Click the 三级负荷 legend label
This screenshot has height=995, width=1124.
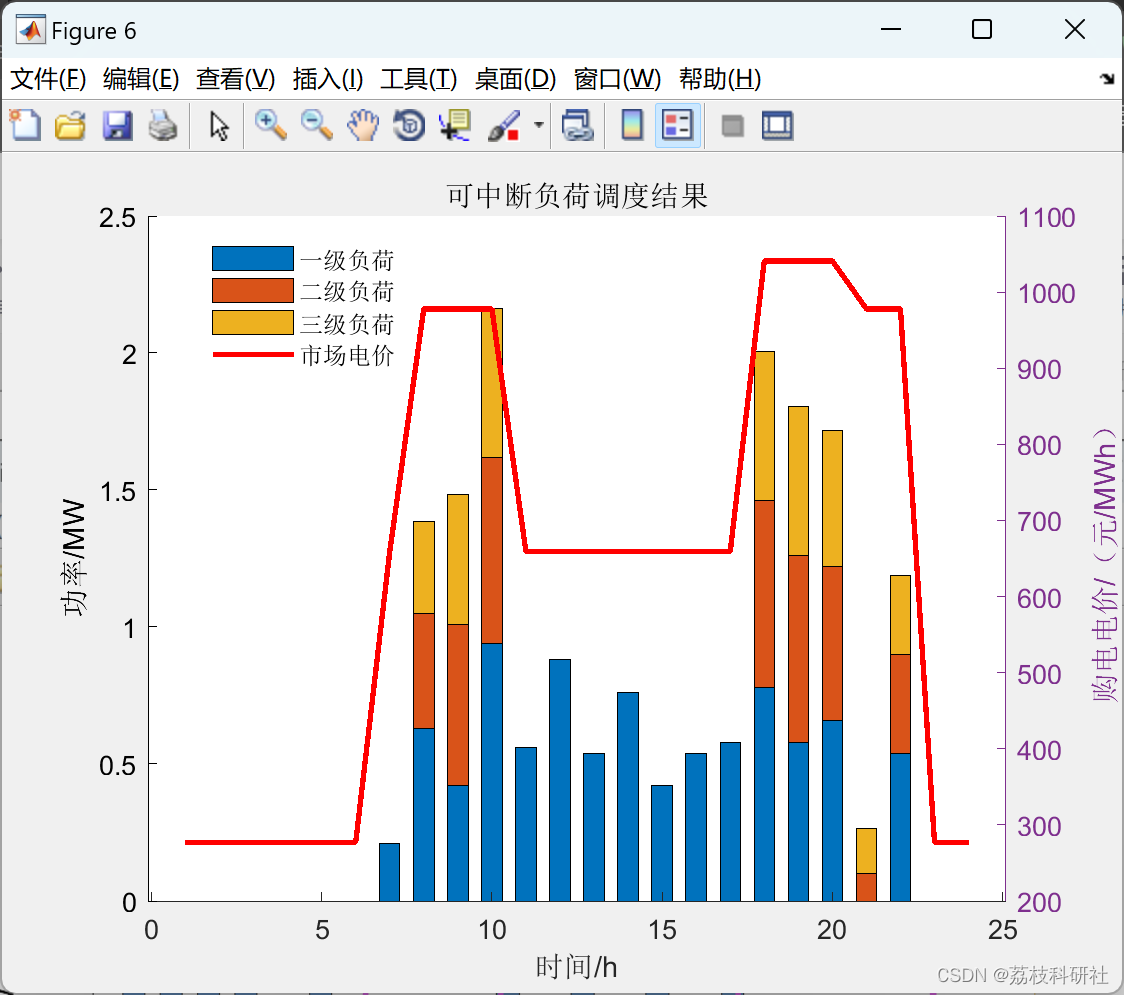coord(347,324)
